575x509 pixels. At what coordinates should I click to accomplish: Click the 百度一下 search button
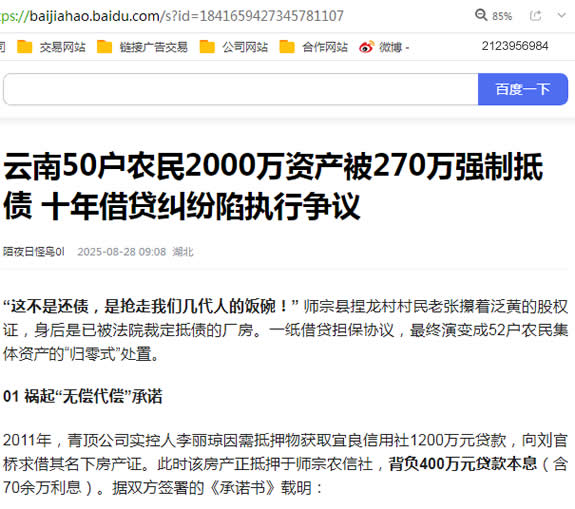click(x=523, y=89)
